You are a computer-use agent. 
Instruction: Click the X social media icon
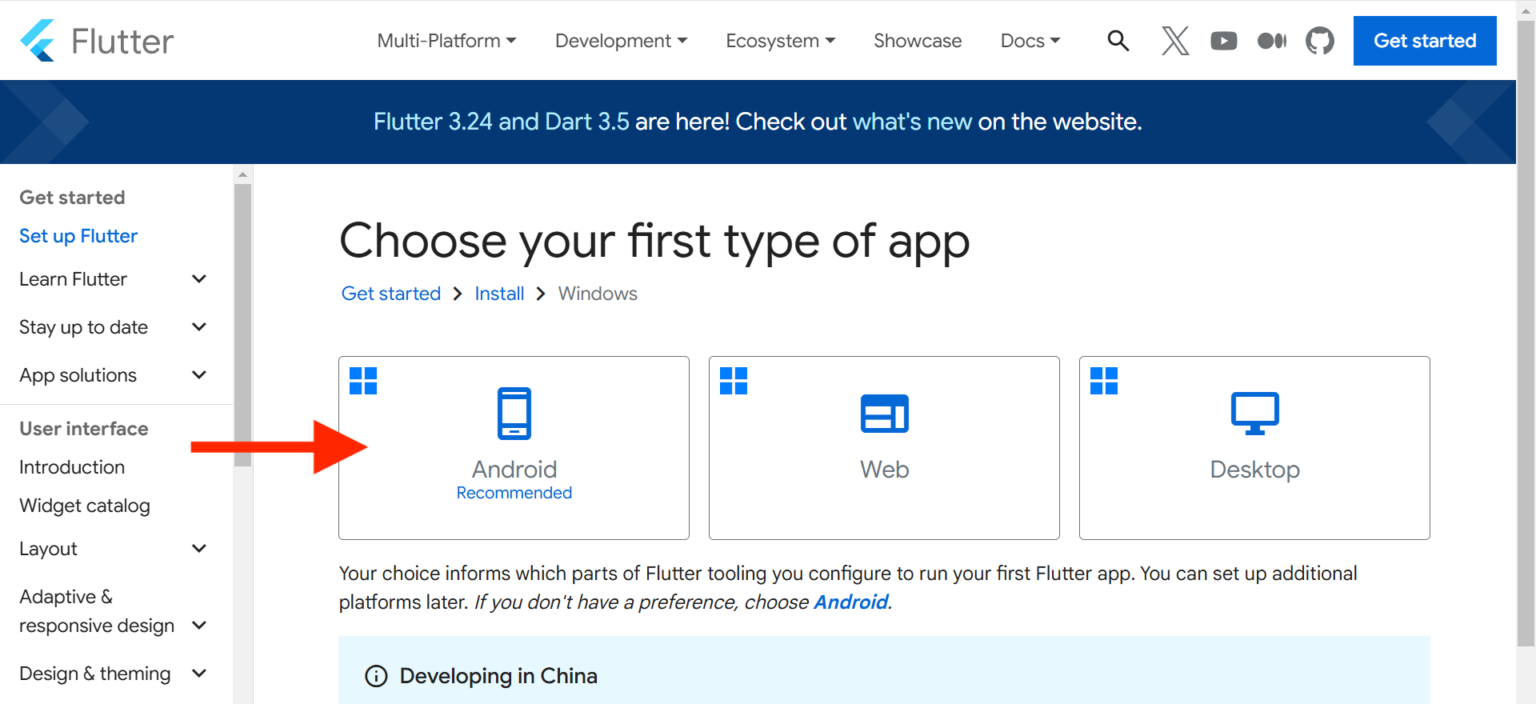1174,40
